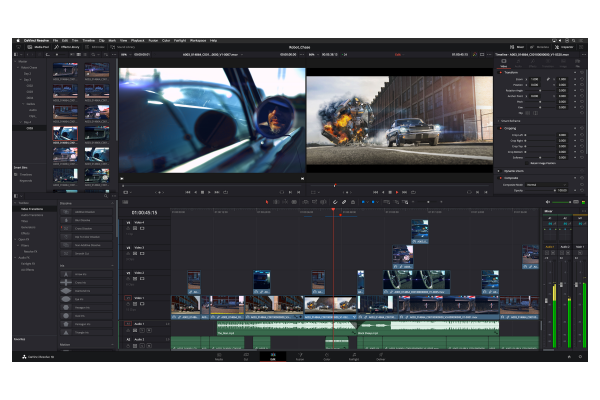Collapse the Toolbox tree in Effects
The width and height of the screenshot is (600, 400).
[x=15, y=203]
